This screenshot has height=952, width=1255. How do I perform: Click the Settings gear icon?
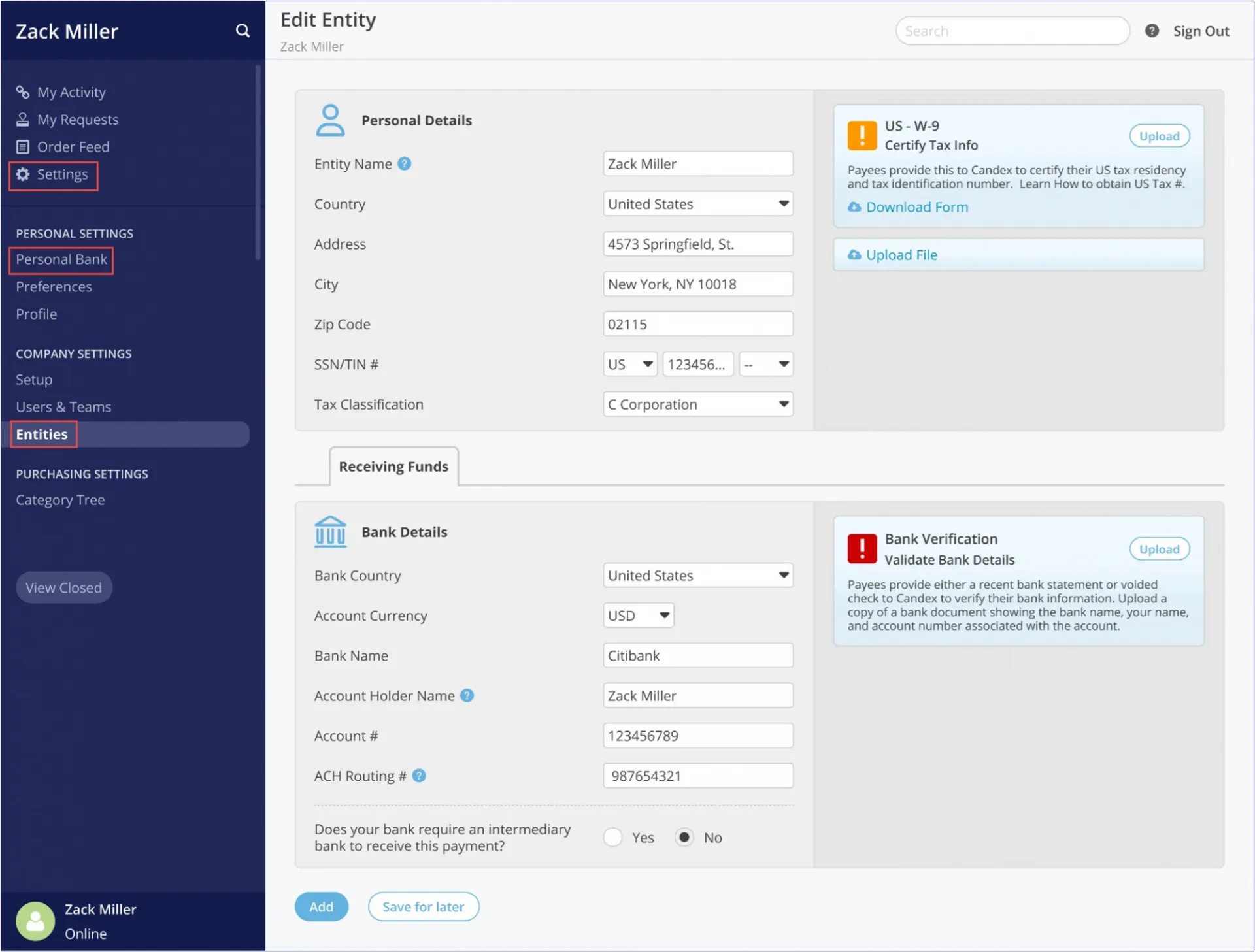tap(23, 174)
